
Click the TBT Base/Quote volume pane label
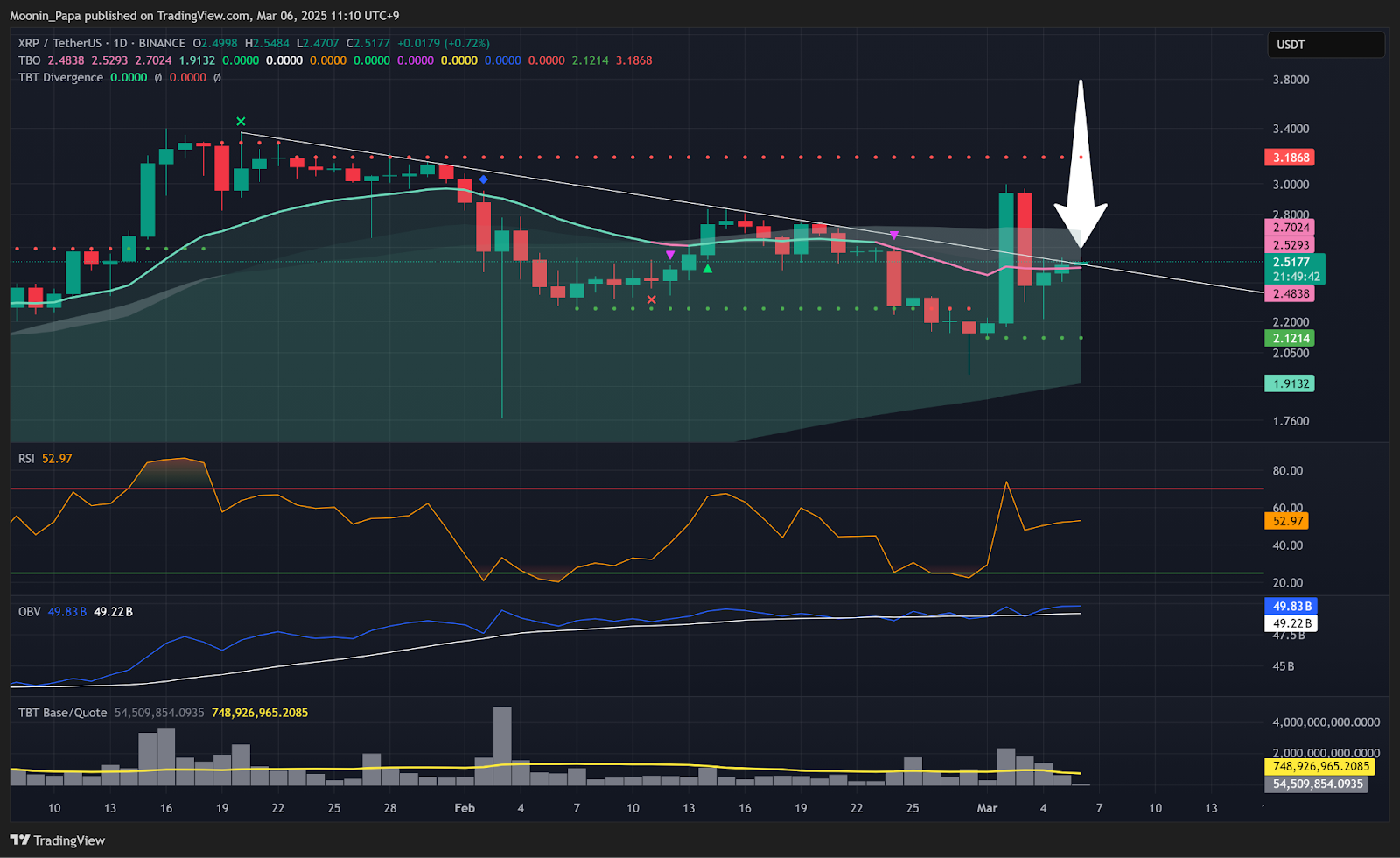point(63,713)
